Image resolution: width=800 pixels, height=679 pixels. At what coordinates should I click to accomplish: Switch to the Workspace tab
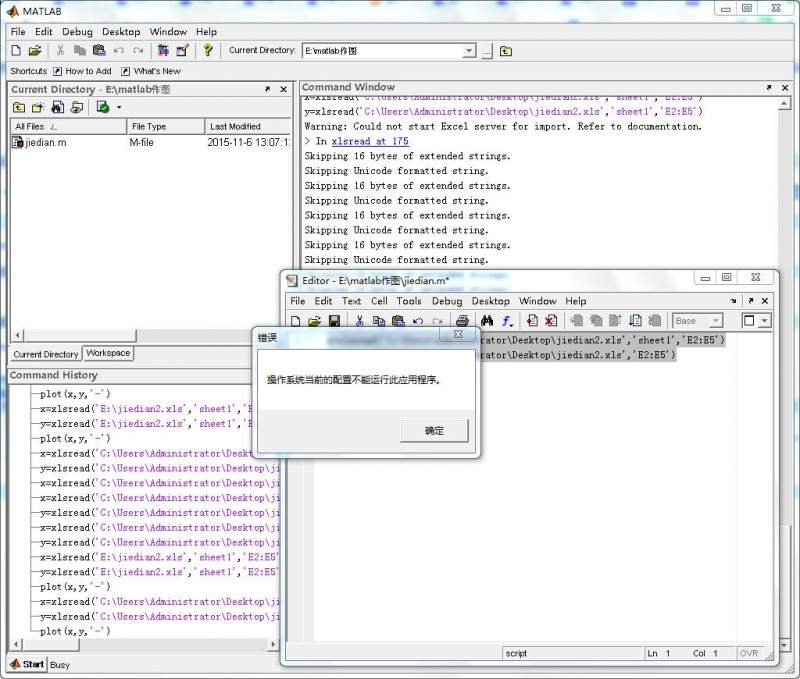coord(108,354)
